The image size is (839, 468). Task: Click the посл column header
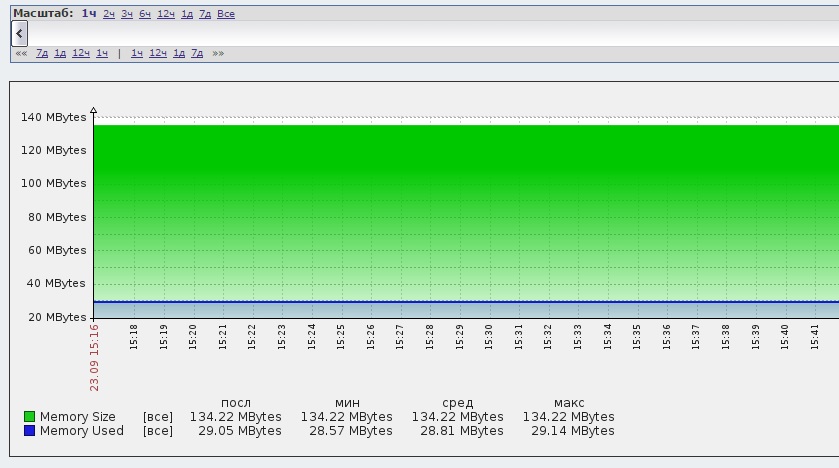236,403
